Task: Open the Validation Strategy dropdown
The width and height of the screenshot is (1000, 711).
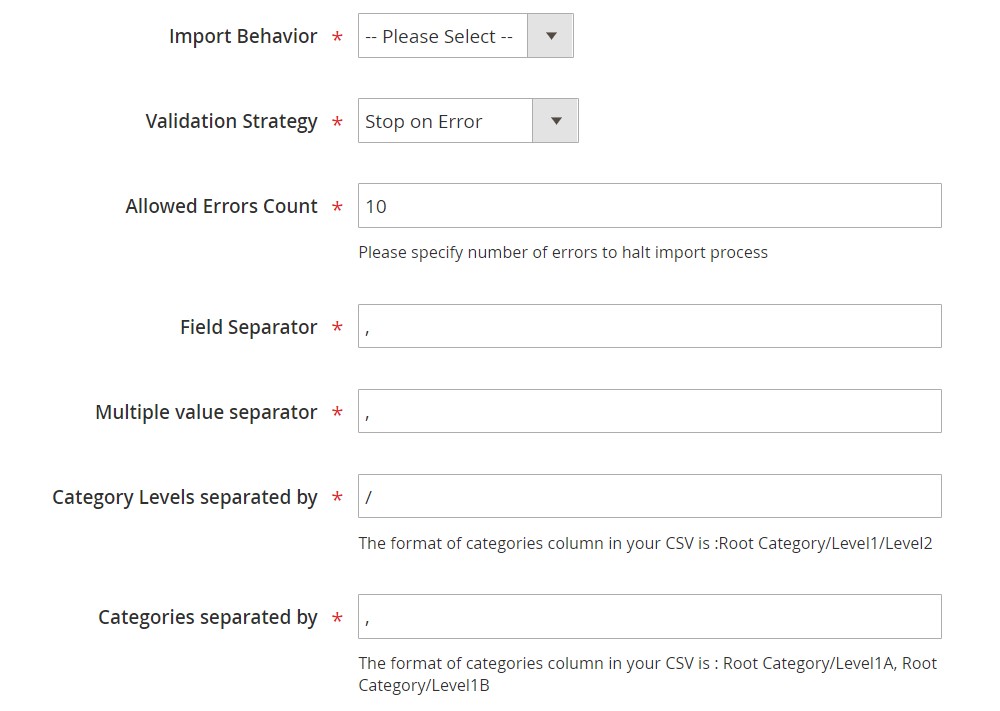Action: point(446,122)
